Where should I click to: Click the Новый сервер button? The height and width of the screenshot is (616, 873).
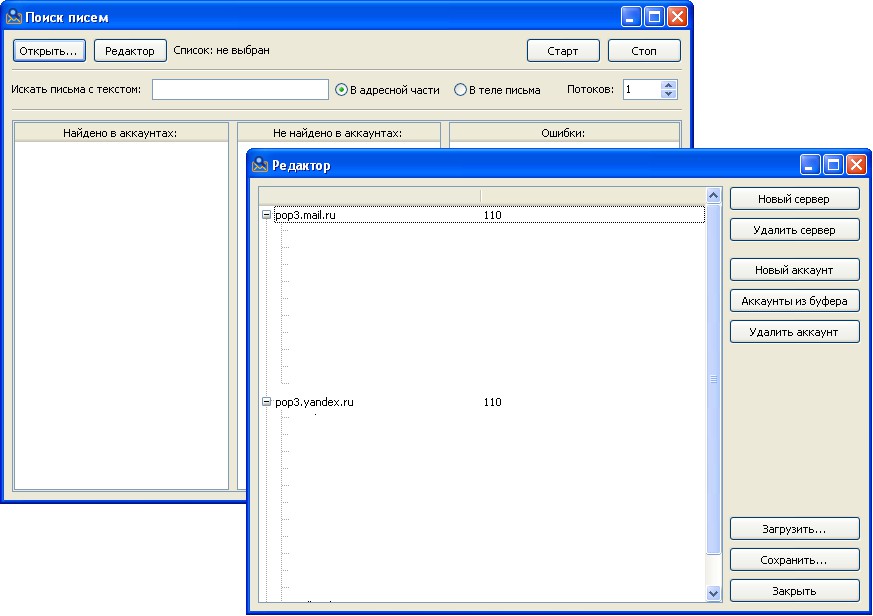[x=794, y=199]
